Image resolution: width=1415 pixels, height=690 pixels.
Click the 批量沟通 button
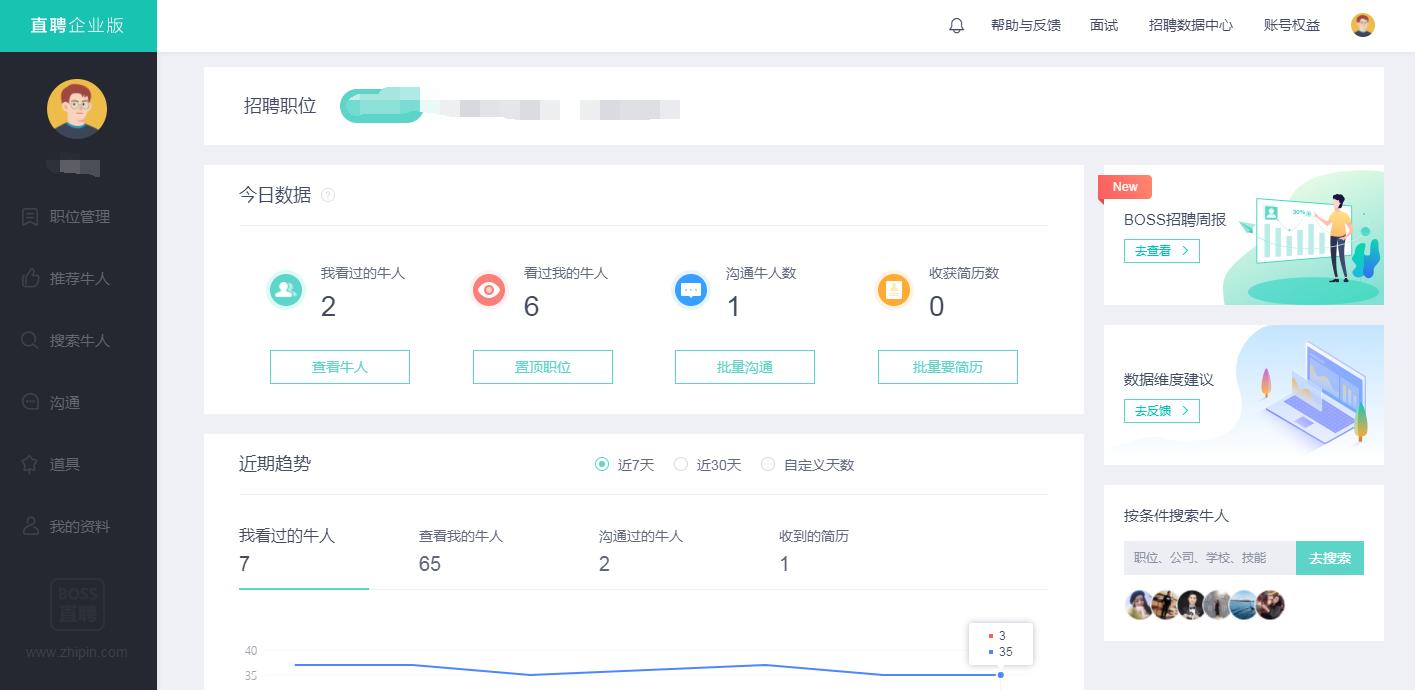[744, 367]
